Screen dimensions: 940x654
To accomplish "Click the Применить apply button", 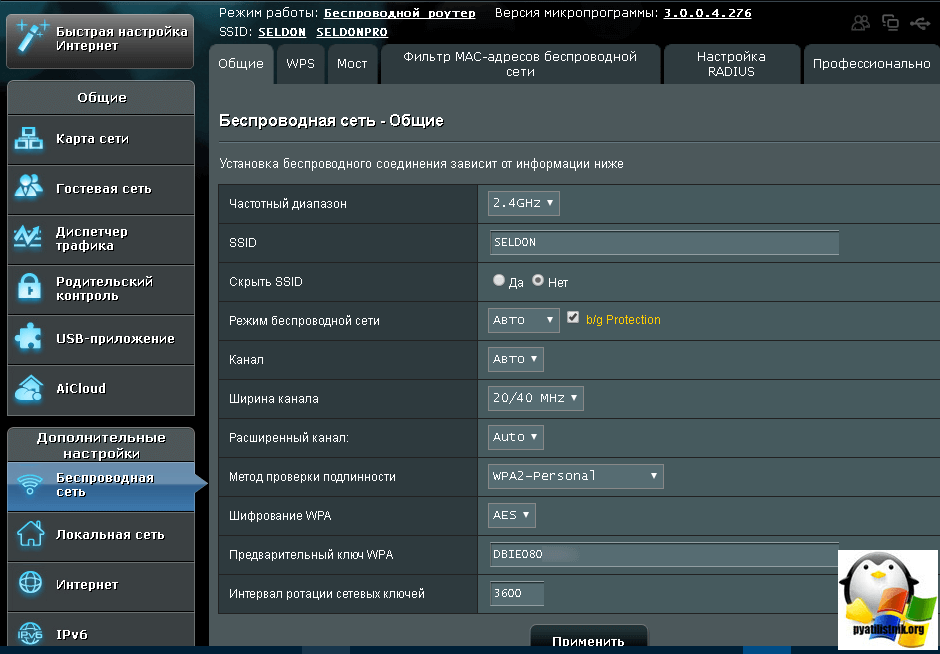I will 588,641.
